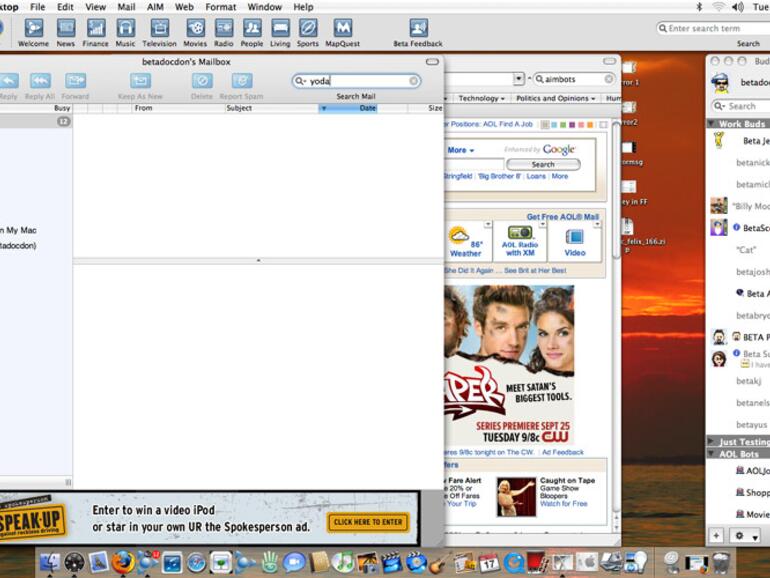The height and width of the screenshot is (578, 770).
Task: Select the green color theme swatch in browser
Action: 563,125
